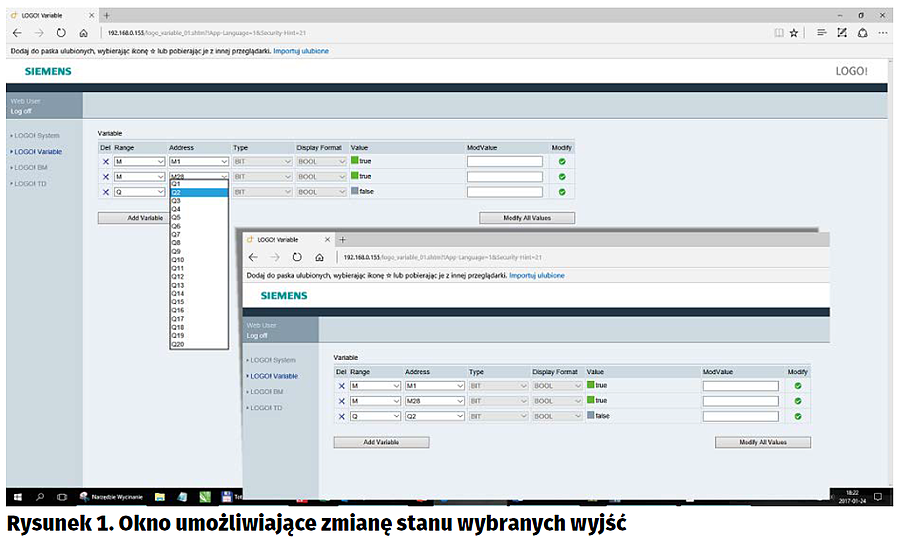The height and width of the screenshot is (539, 900).
Task: Go to LOGO! BM in the front window sidebar
Action: click(266, 392)
